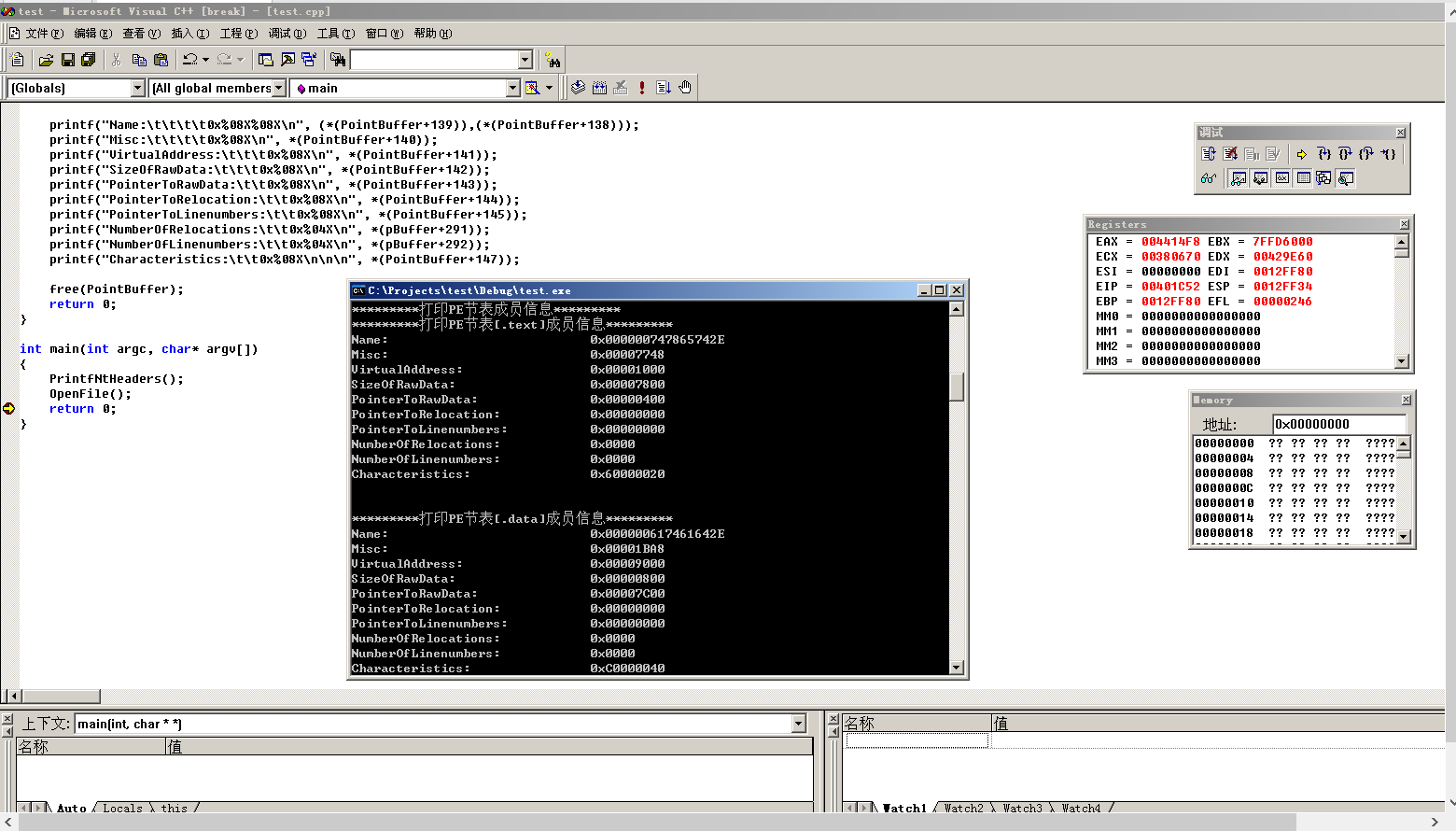Click the Registers window scroll-down arrow
Viewport: 1456px width, 831px height.
pyautogui.click(x=1401, y=361)
